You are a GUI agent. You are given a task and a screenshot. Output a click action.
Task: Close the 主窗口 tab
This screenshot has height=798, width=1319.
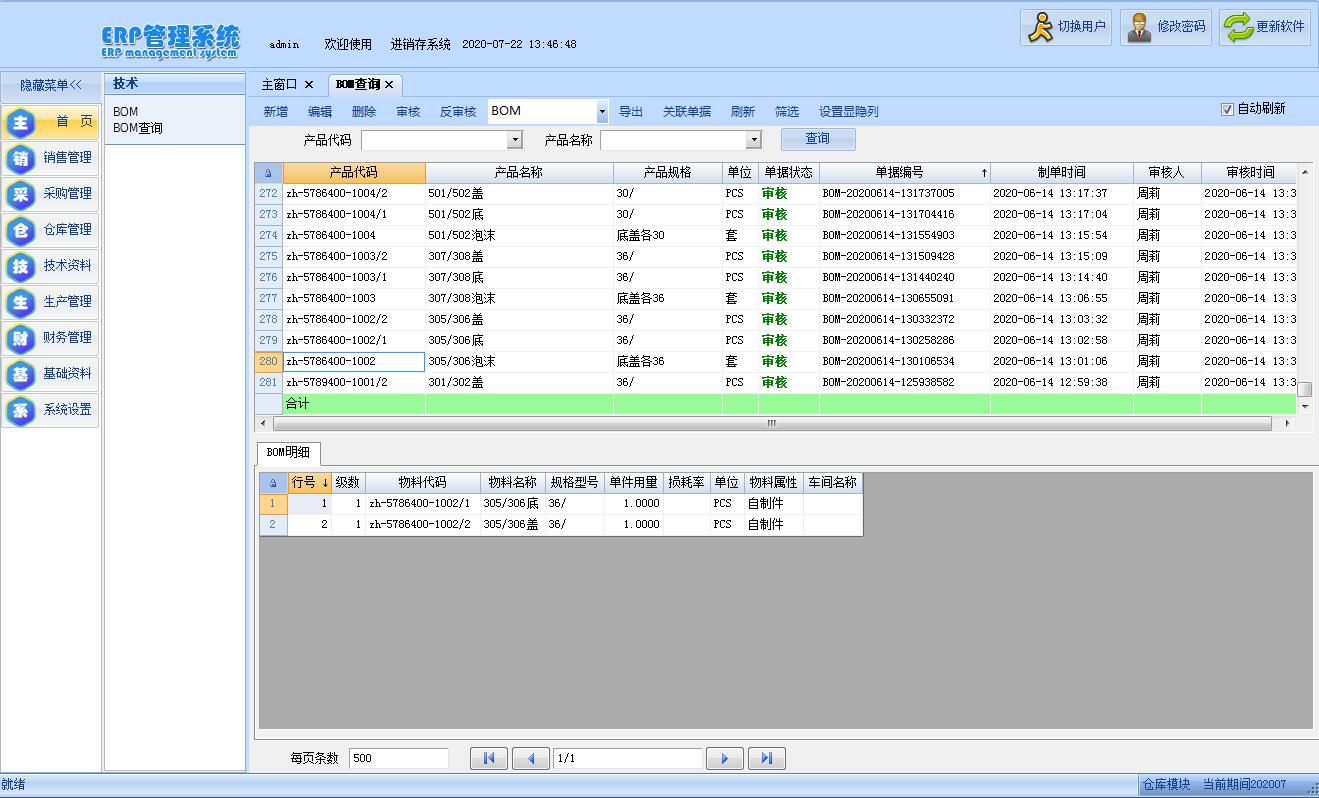[309, 85]
